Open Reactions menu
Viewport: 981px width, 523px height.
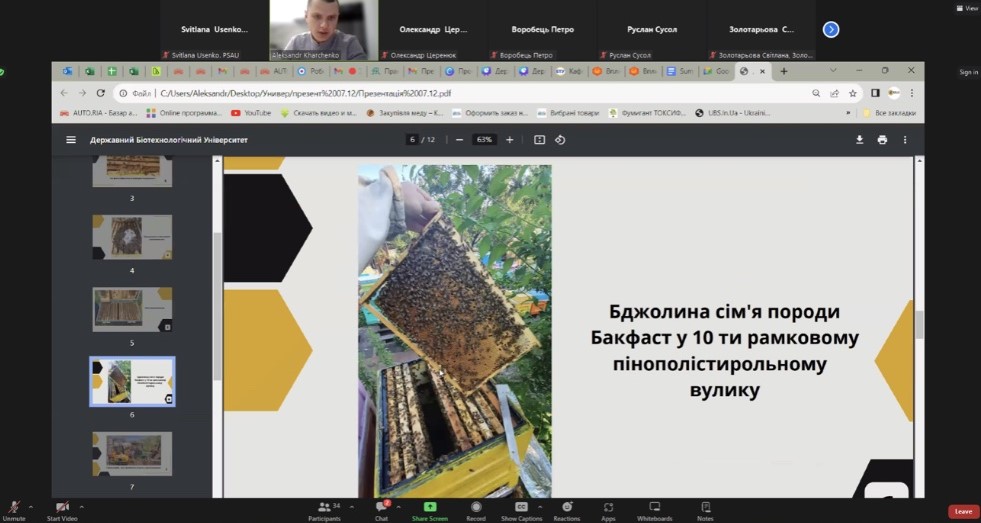pos(567,510)
